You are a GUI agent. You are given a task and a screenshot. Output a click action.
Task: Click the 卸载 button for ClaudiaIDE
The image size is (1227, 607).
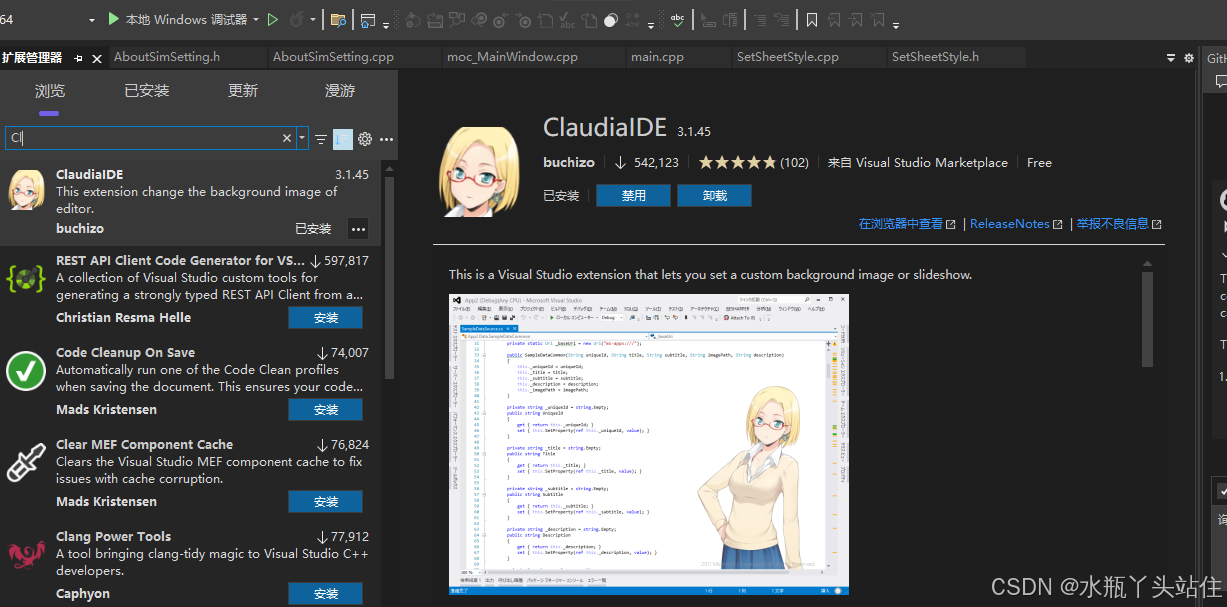(714, 196)
